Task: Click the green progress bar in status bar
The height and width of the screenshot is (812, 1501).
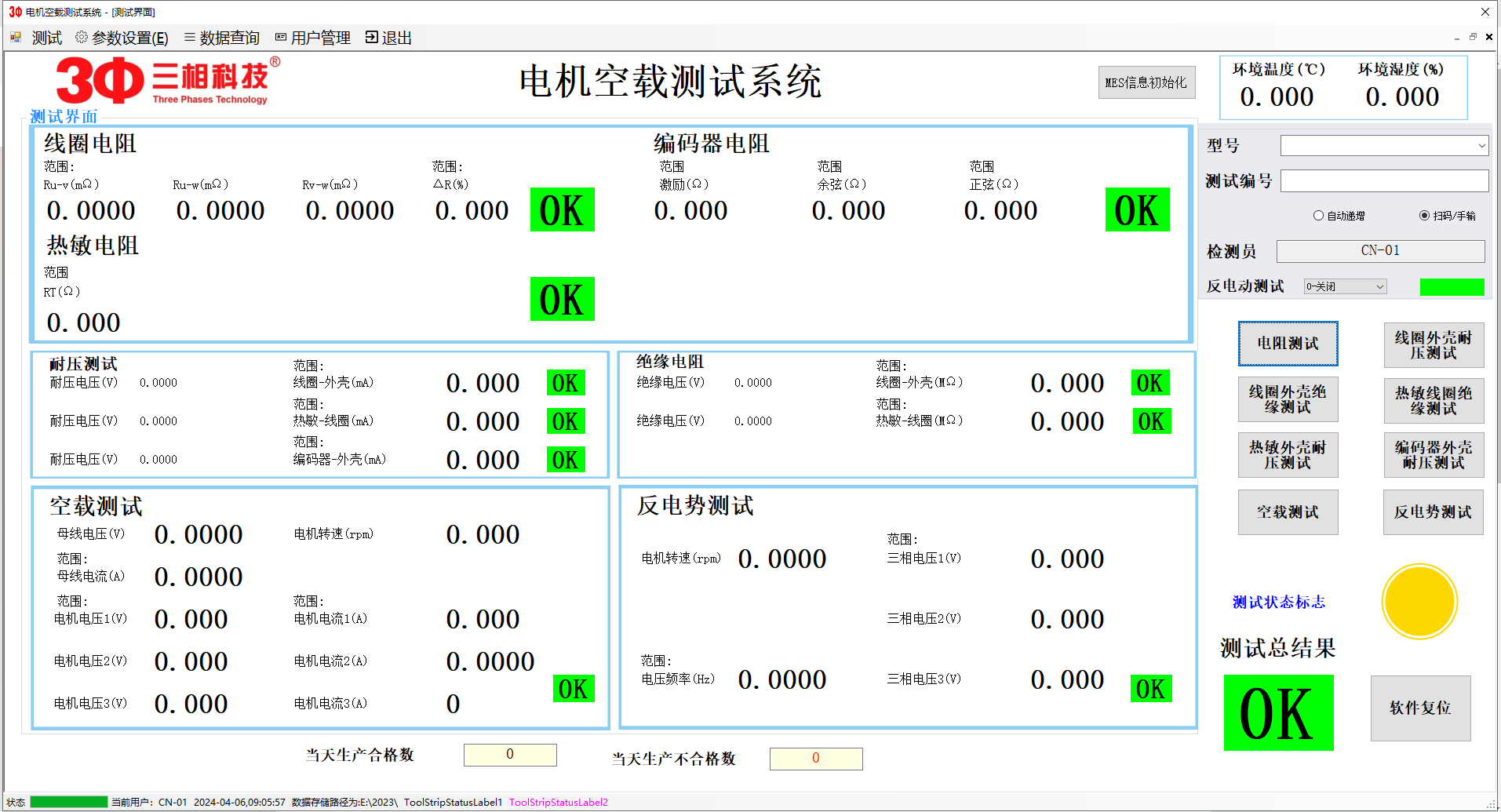Action: click(x=71, y=802)
